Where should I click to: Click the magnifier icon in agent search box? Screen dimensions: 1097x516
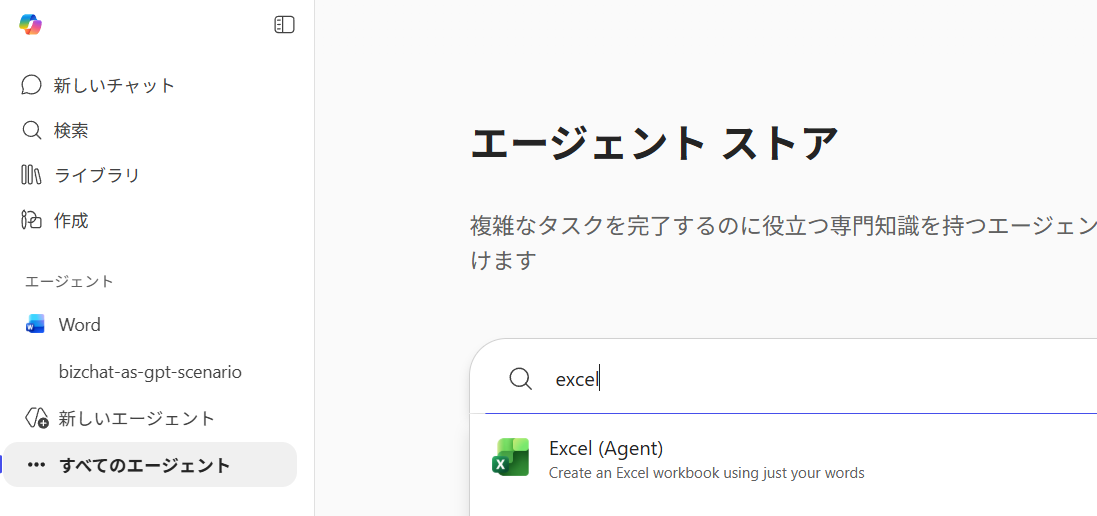[520, 379]
